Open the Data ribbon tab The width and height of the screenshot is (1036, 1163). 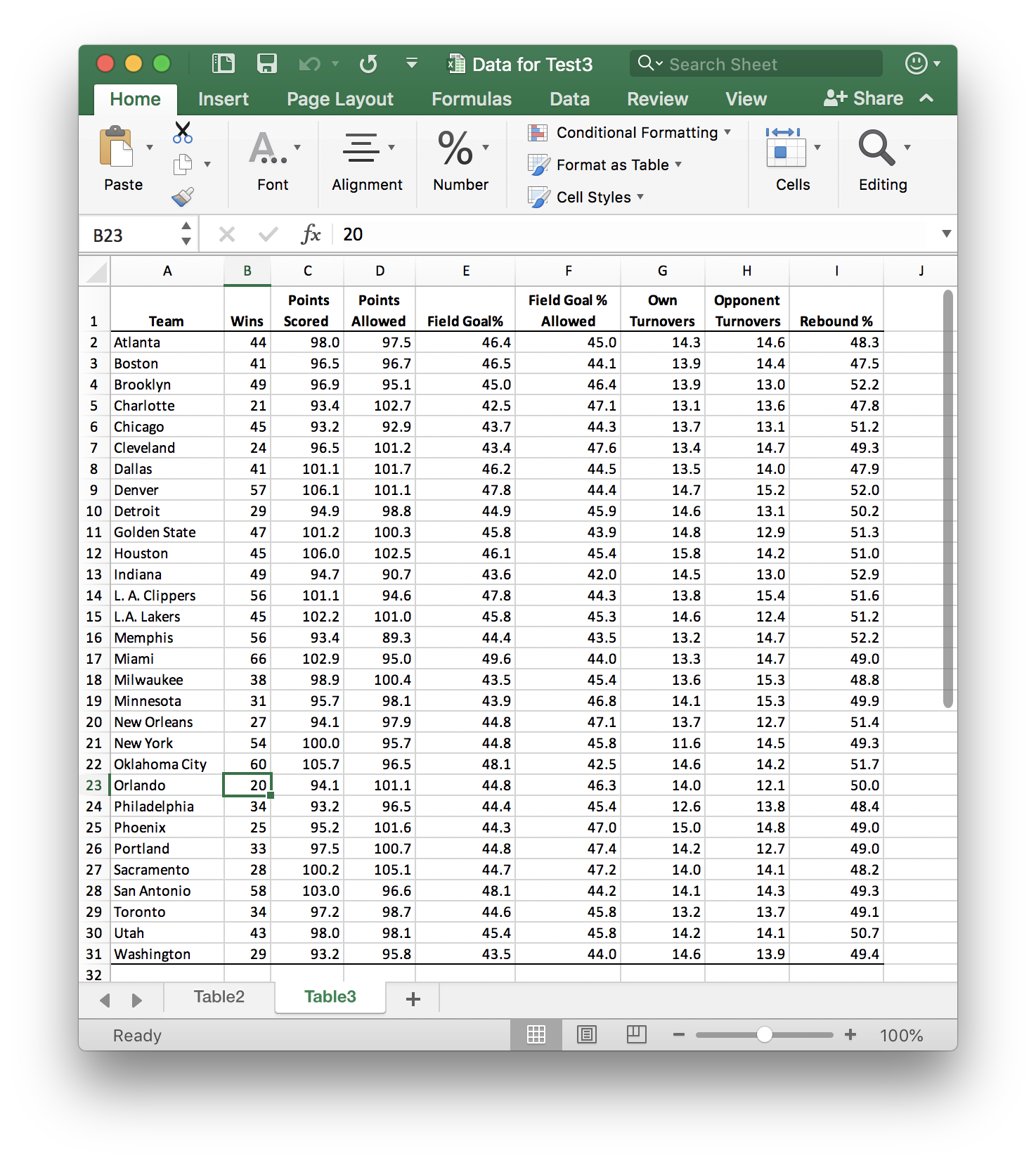(x=570, y=99)
